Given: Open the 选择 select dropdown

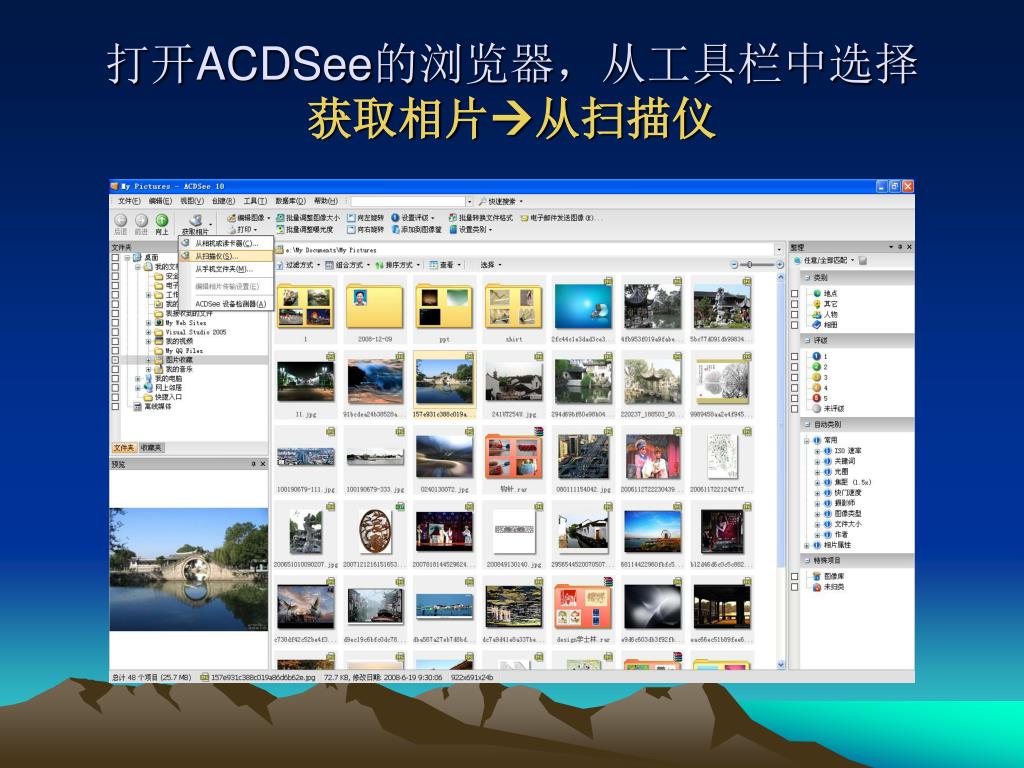Looking at the screenshot, I should 491,264.
